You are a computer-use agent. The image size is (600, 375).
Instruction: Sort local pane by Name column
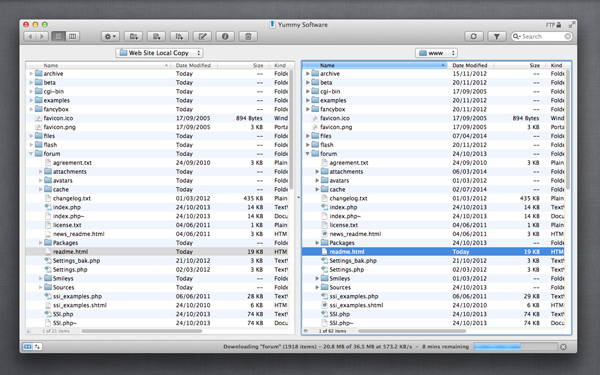click(x=99, y=65)
